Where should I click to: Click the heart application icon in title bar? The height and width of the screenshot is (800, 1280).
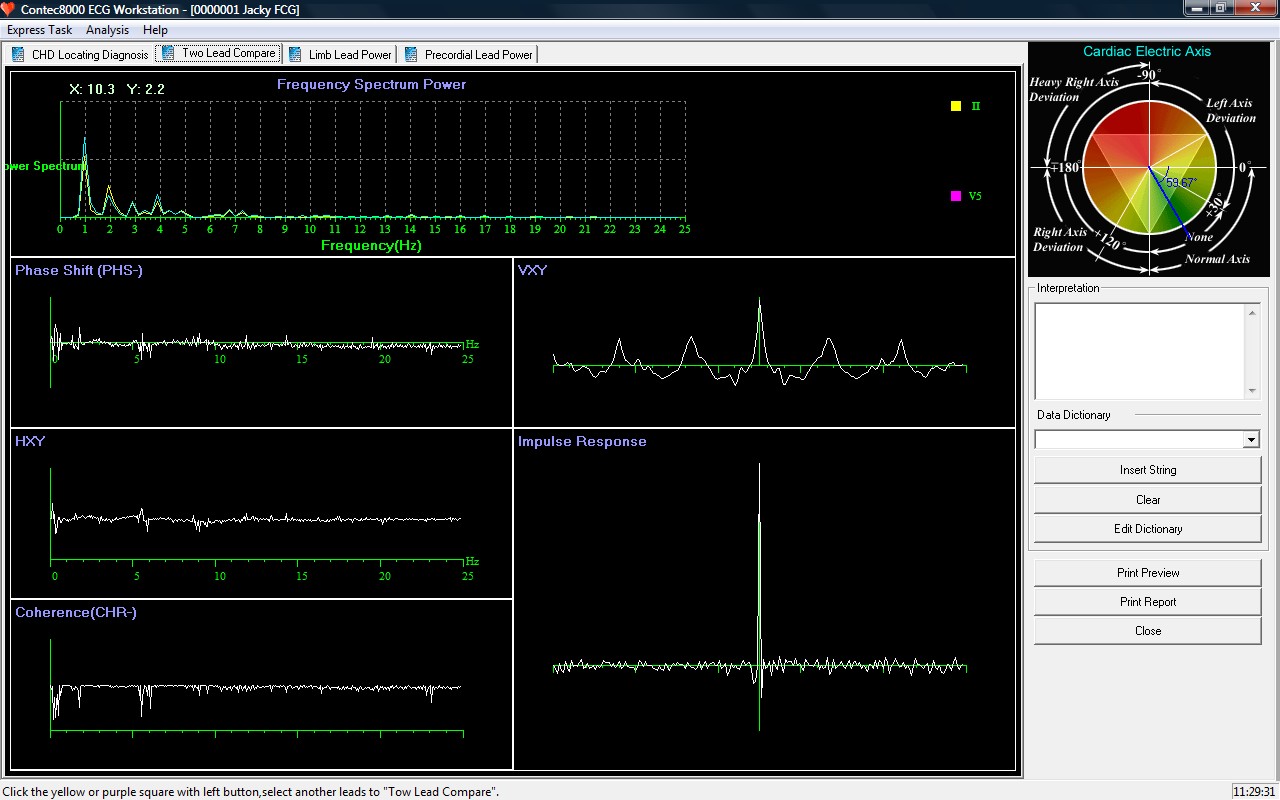[8, 9]
